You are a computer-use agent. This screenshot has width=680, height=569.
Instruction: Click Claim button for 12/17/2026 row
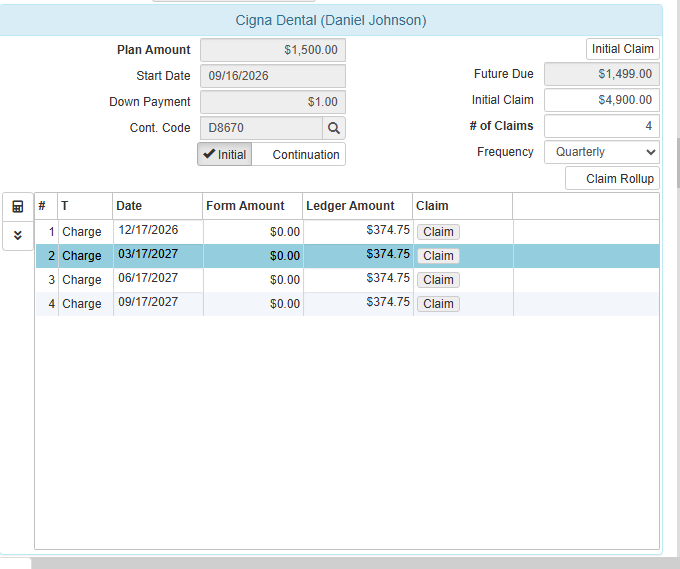(438, 232)
